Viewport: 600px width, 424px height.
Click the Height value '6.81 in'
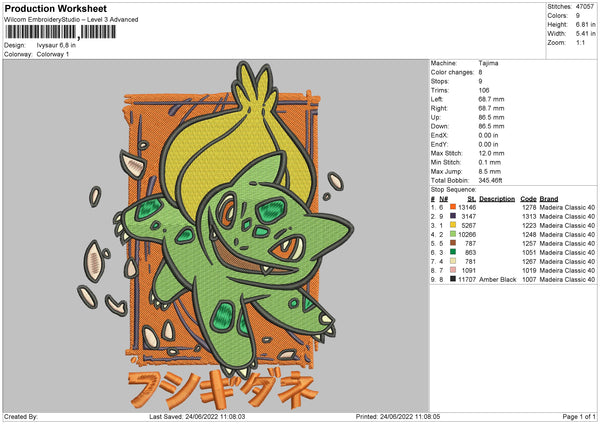coord(585,24)
